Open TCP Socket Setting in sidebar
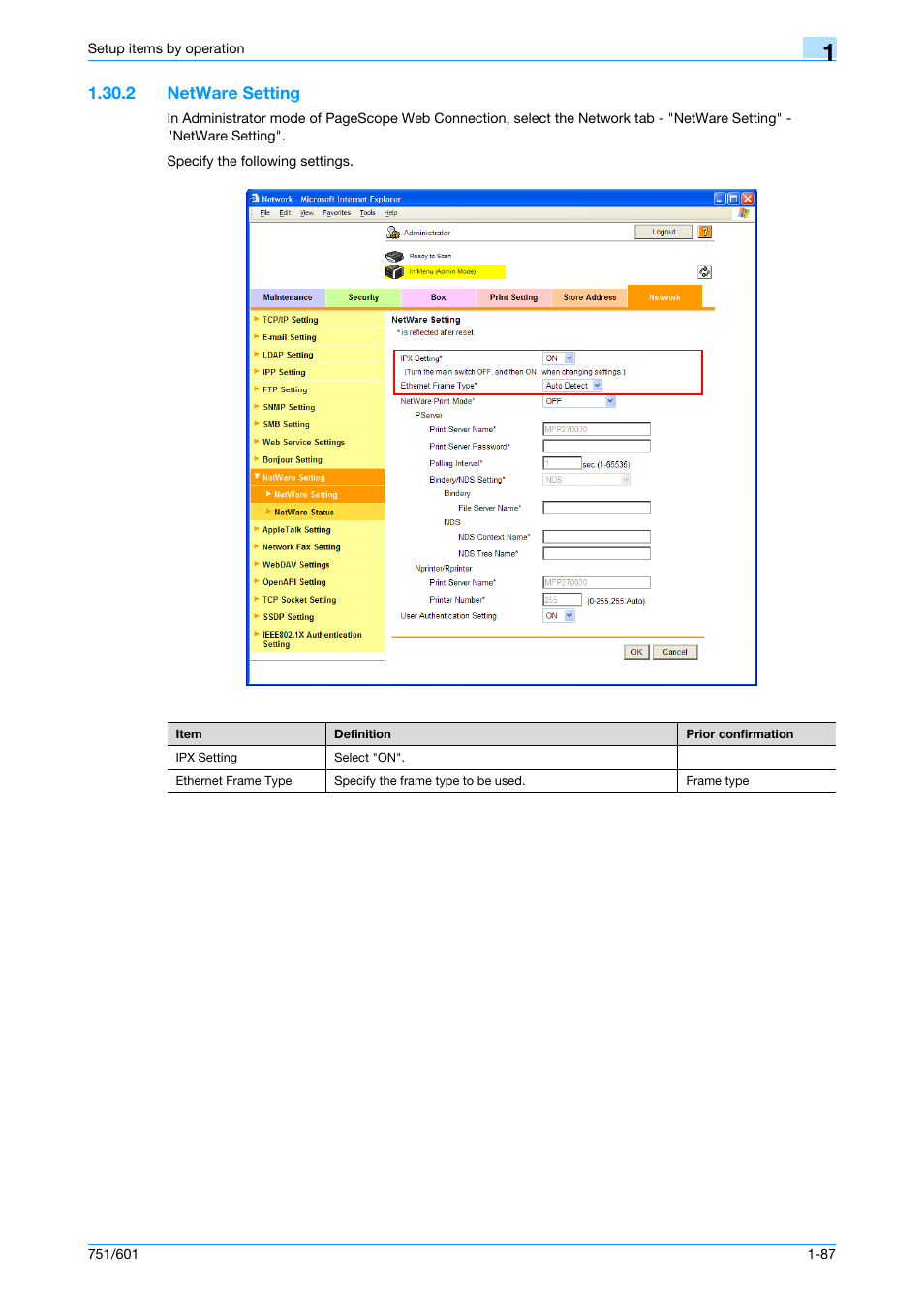Image resolution: width=924 pixels, height=1308 pixels. [299, 600]
